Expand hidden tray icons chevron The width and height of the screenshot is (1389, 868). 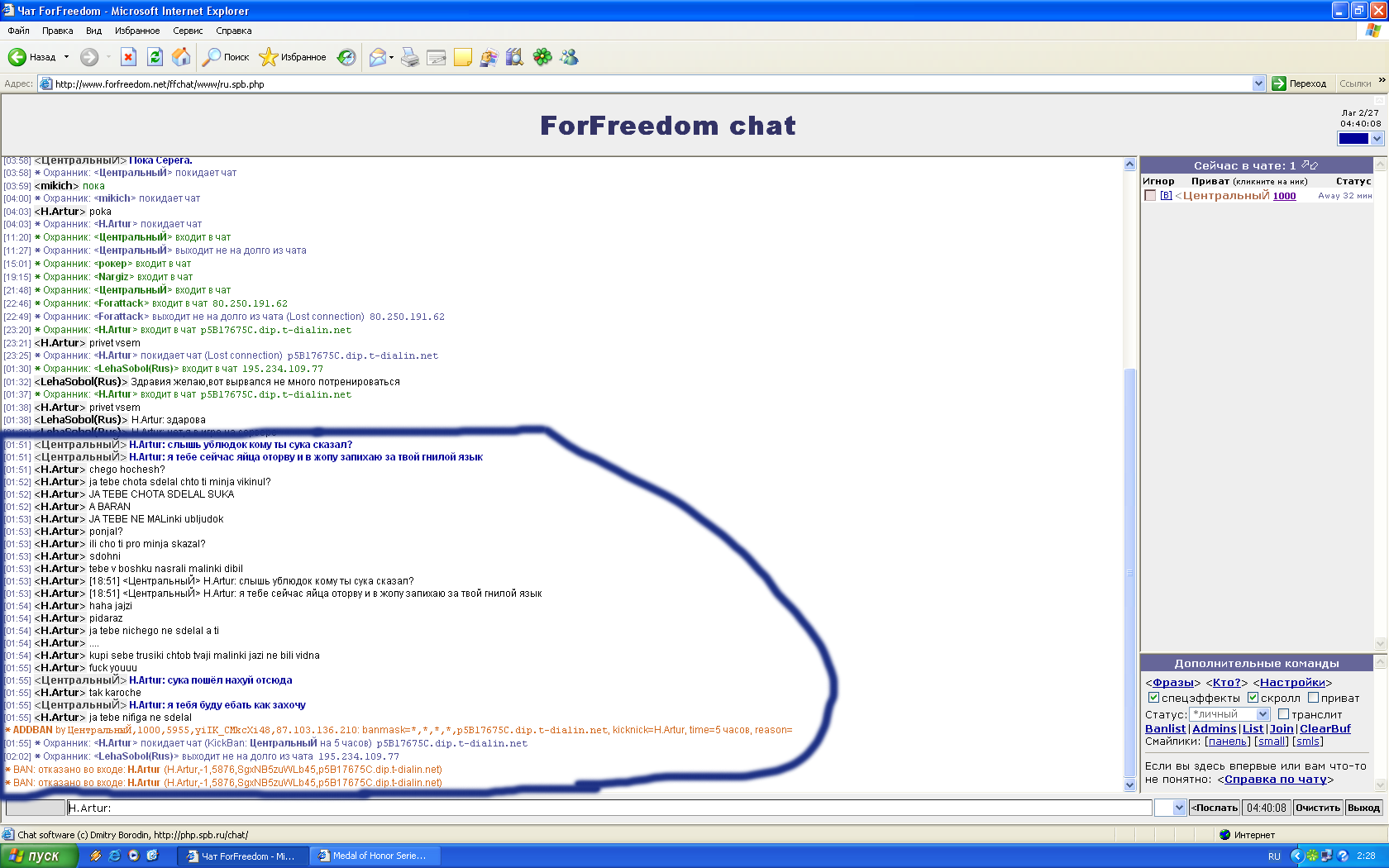[1296, 856]
